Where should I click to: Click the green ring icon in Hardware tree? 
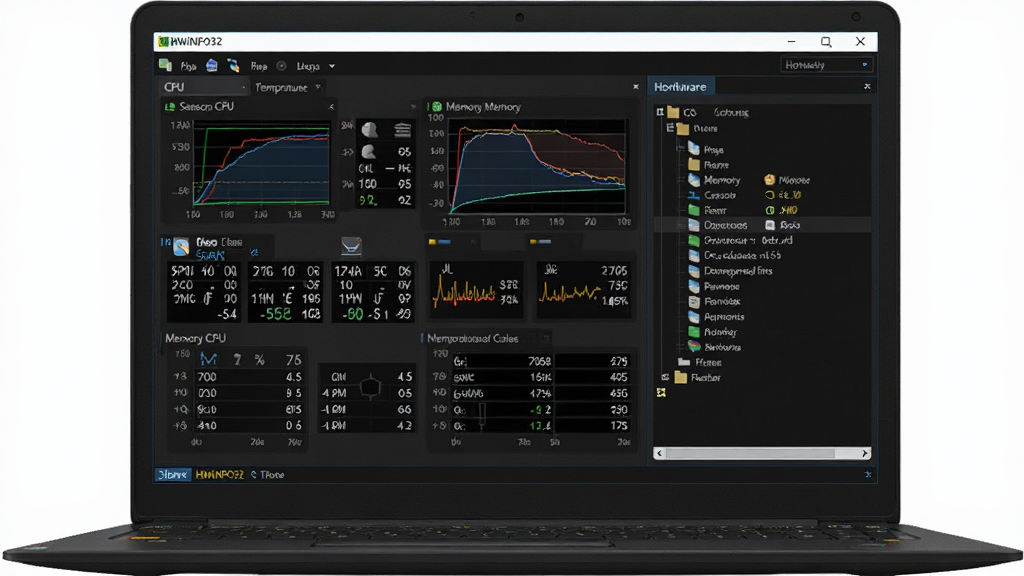coord(770,210)
